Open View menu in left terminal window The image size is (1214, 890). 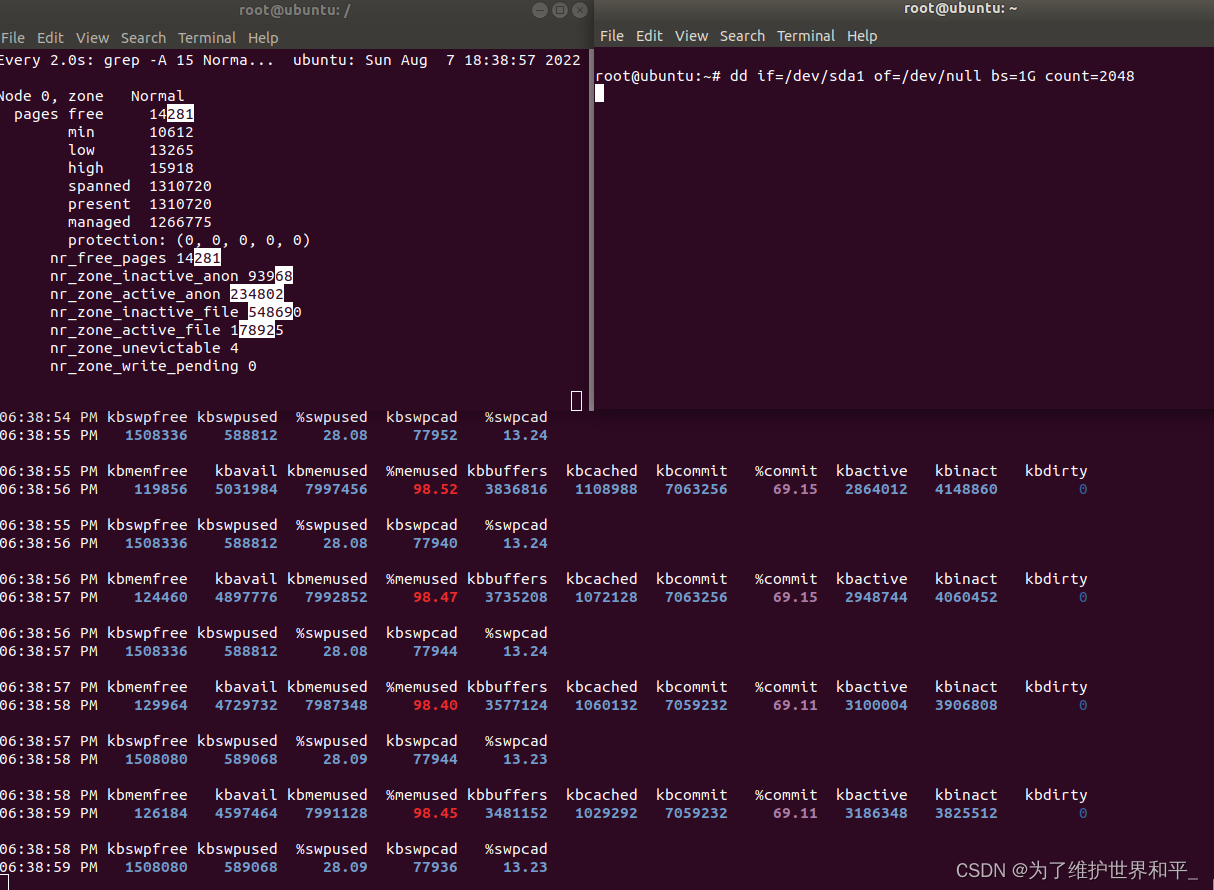point(92,38)
